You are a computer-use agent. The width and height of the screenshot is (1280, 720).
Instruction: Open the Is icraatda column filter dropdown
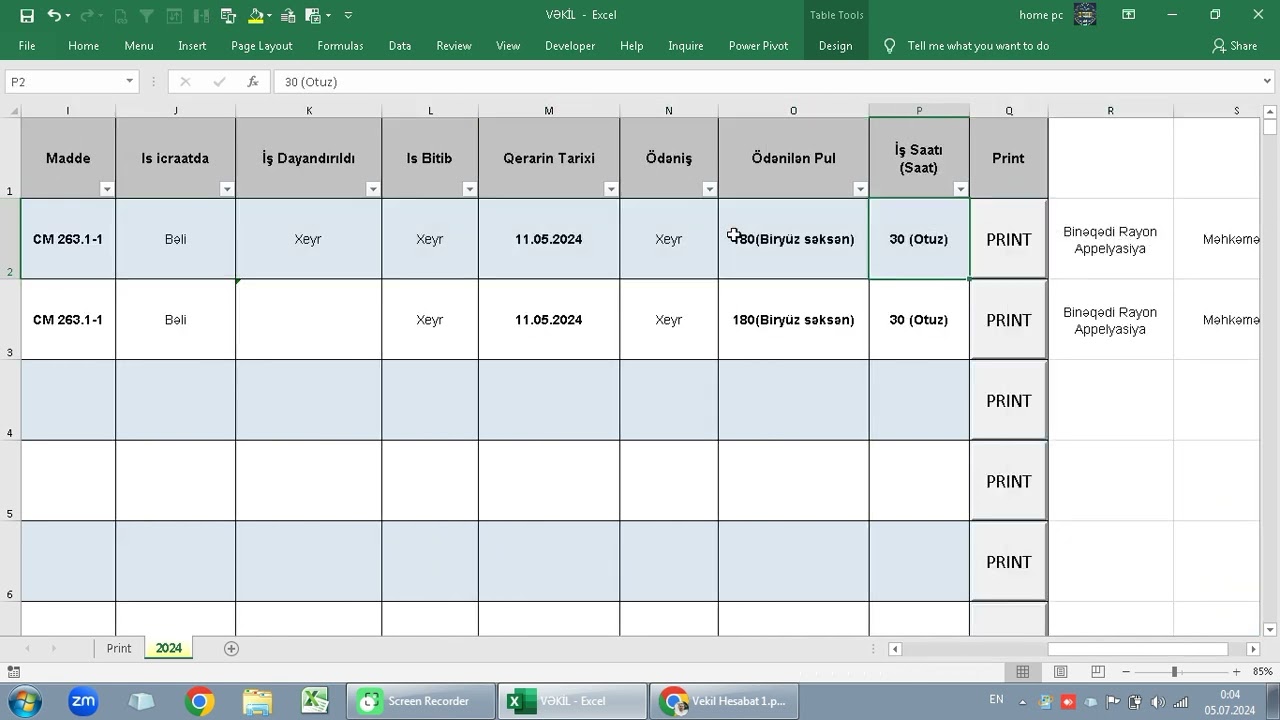tap(227, 189)
